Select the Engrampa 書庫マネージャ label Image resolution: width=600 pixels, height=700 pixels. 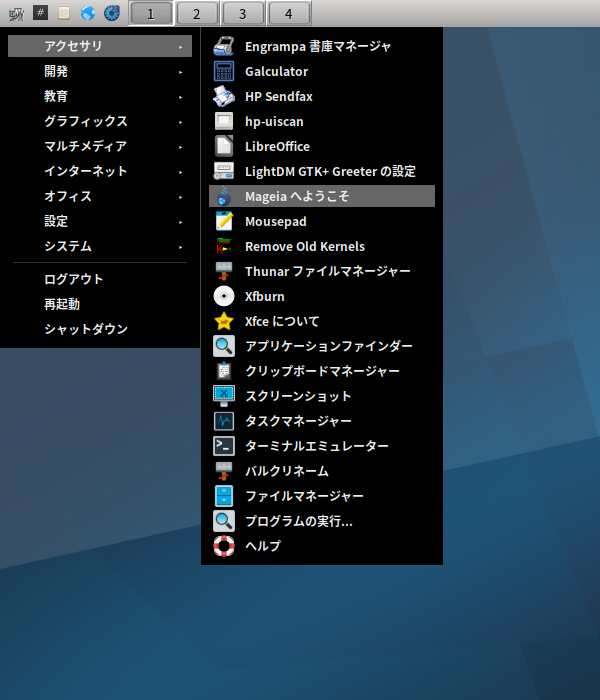318,46
